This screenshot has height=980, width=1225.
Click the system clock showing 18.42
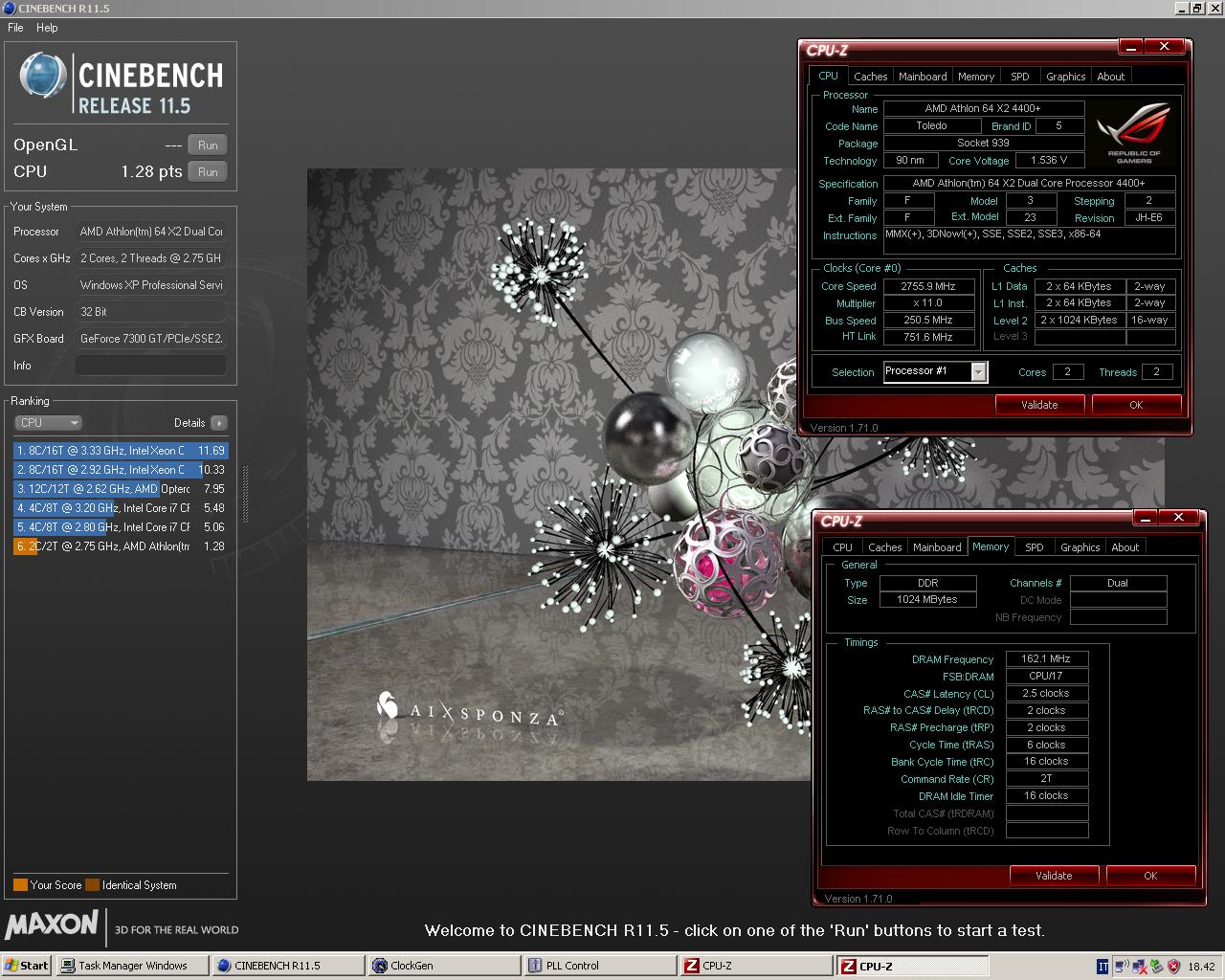pyautogui.click(x=1201, y=967)
